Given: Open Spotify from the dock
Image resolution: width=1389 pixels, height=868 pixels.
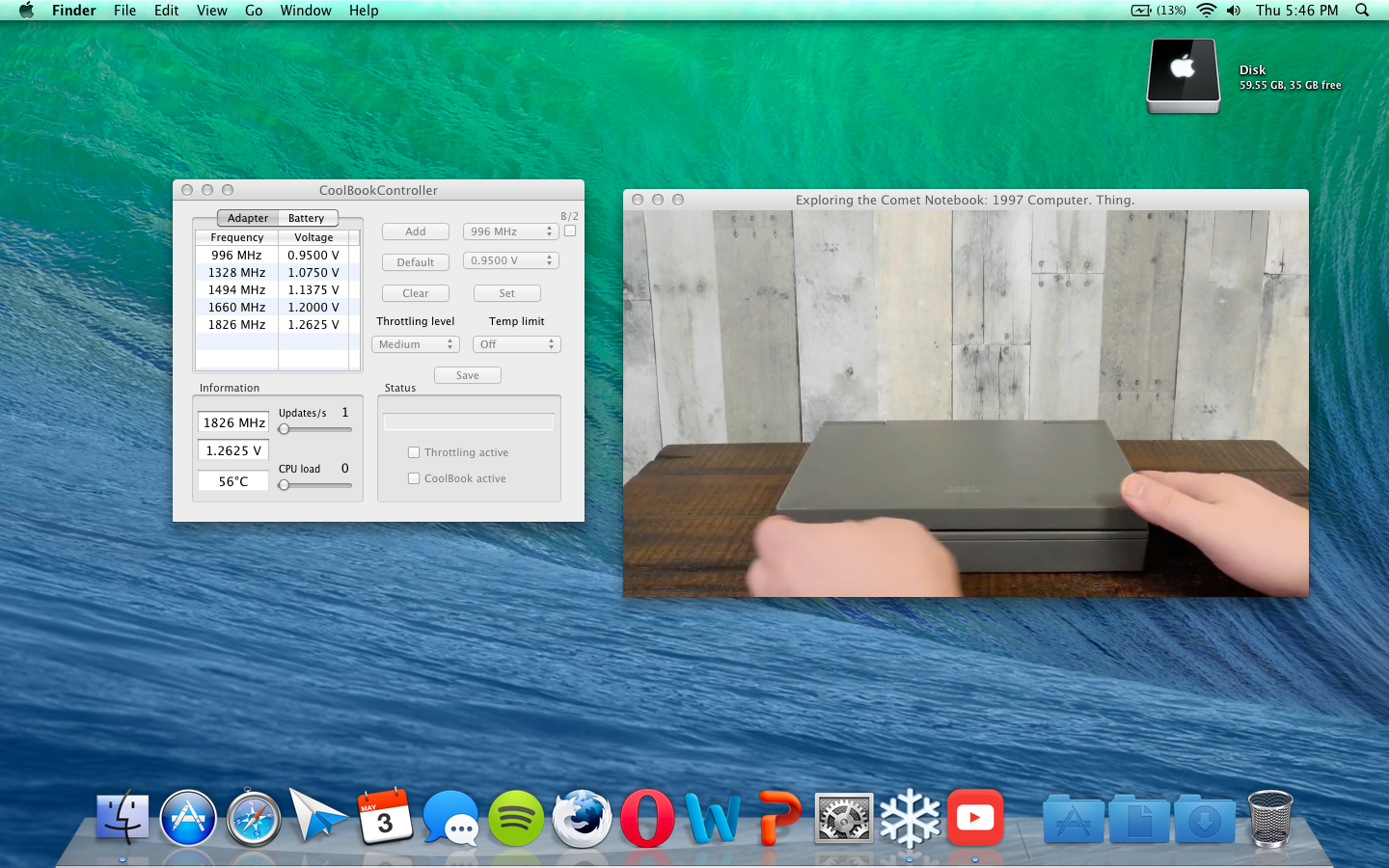Looking at the screenshot, I should [x=515, y=819].
